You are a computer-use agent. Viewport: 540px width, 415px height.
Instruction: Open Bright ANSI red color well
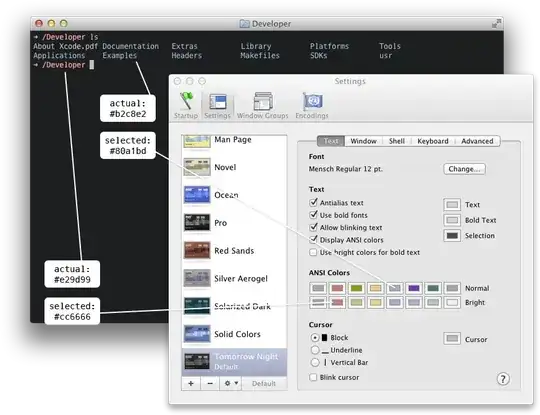[338, 302]
